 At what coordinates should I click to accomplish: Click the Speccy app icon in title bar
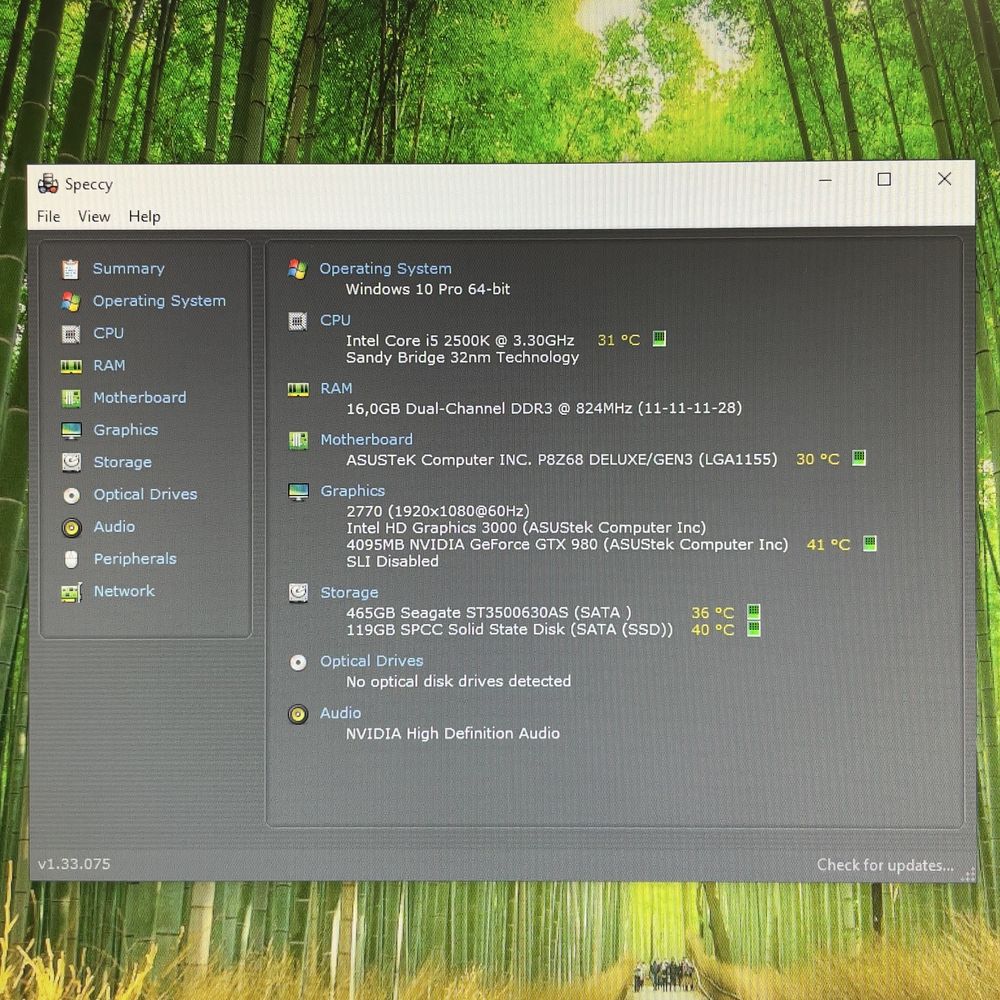[x=48, y=184]
